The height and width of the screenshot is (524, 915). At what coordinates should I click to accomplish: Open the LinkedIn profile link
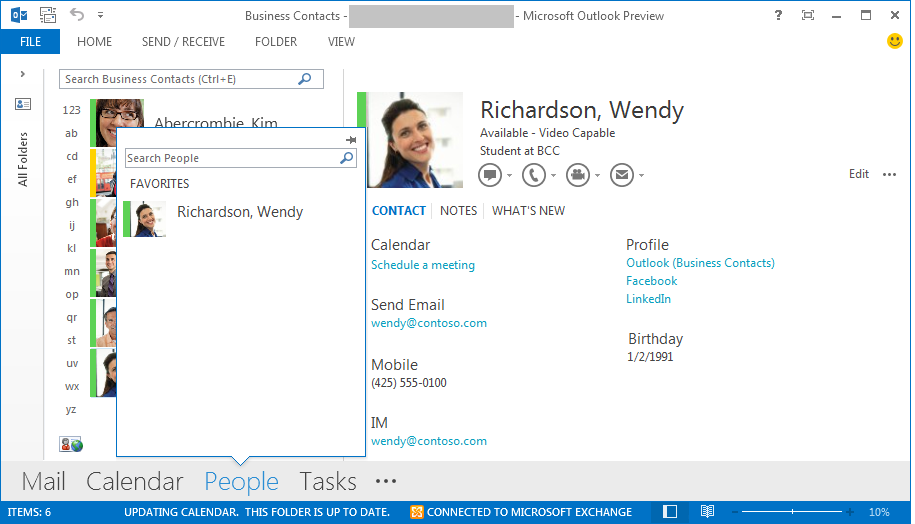click(x=648, y=299)
